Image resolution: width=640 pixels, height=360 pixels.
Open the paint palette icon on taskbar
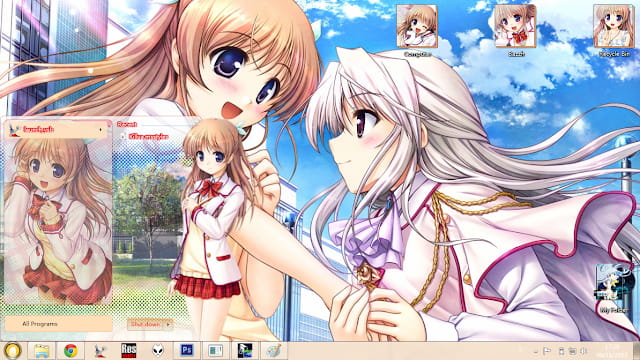click(x=274, y=351)
